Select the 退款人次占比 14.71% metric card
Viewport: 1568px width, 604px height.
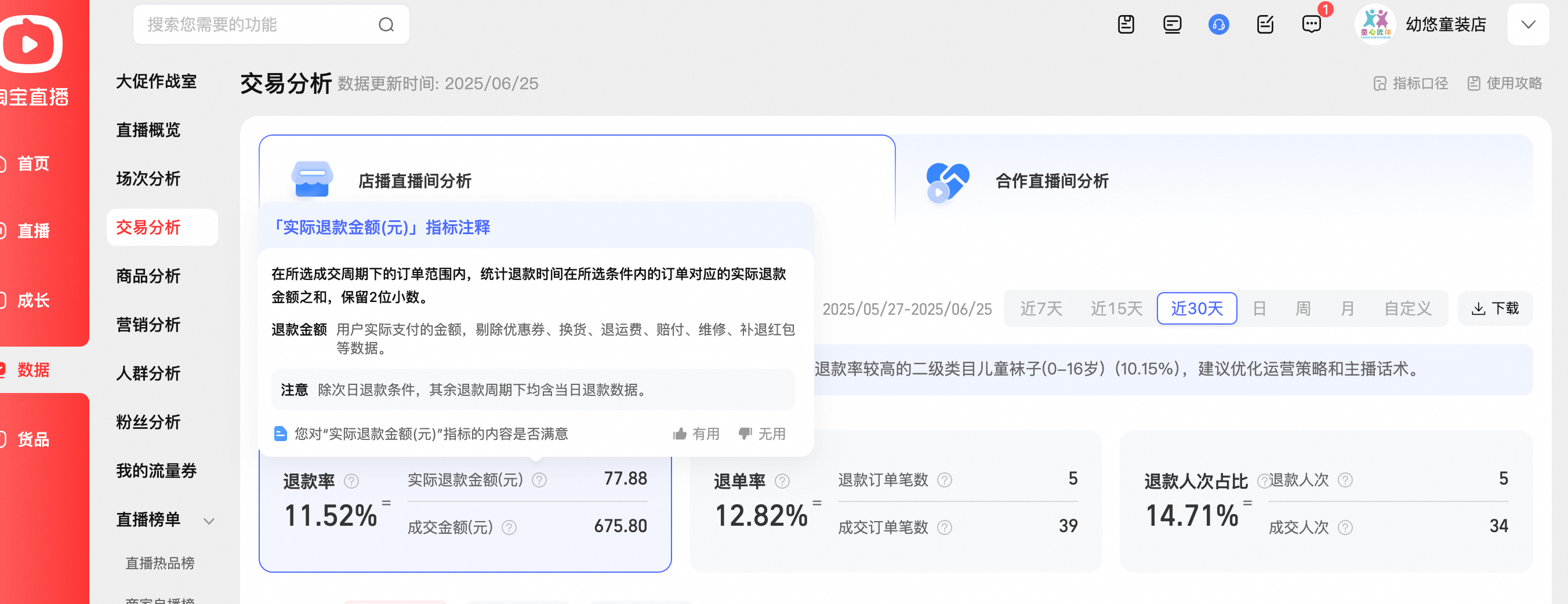[x=1326, y=502]
